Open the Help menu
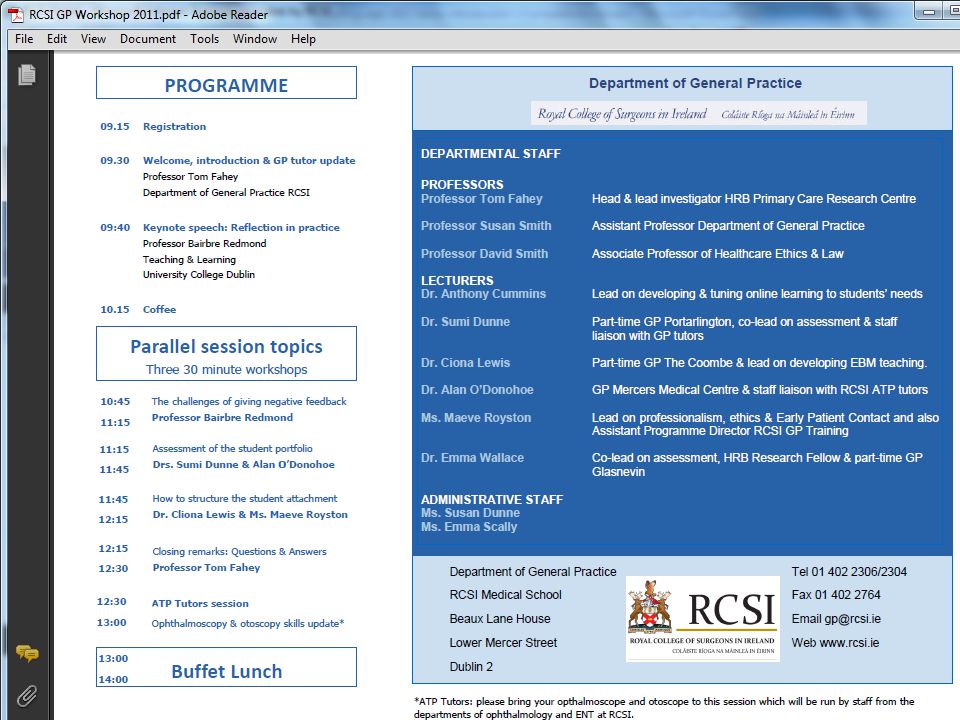Image resolution: width=960 pixels, height=720 pixels. click(x=303, y=39)
